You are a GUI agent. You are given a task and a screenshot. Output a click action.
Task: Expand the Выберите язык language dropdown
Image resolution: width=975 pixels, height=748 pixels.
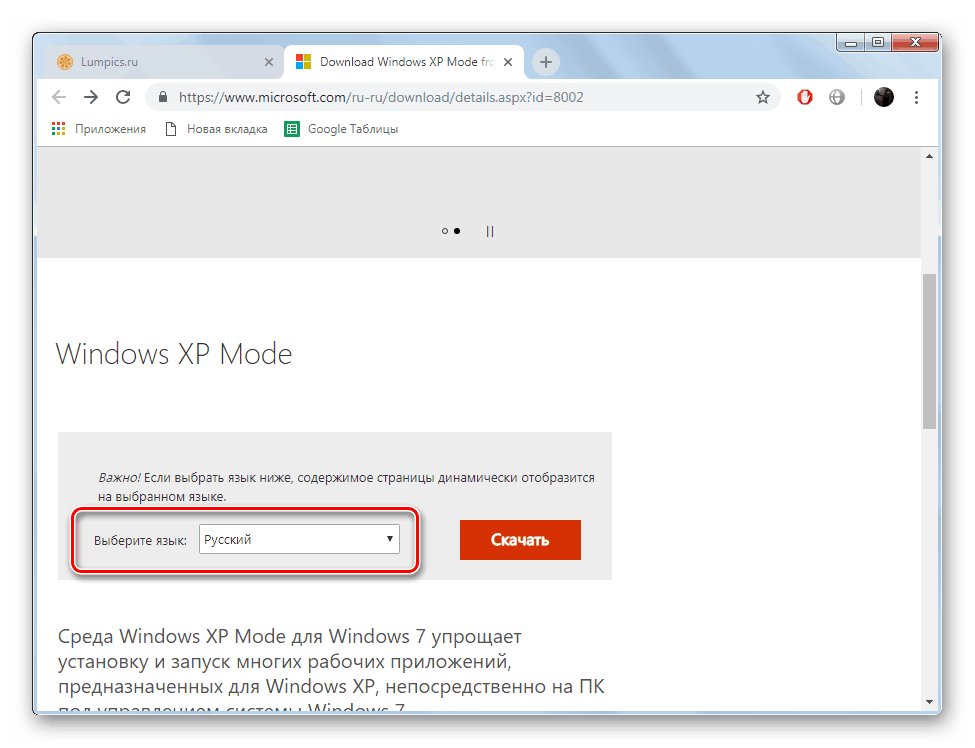[299, 539]
